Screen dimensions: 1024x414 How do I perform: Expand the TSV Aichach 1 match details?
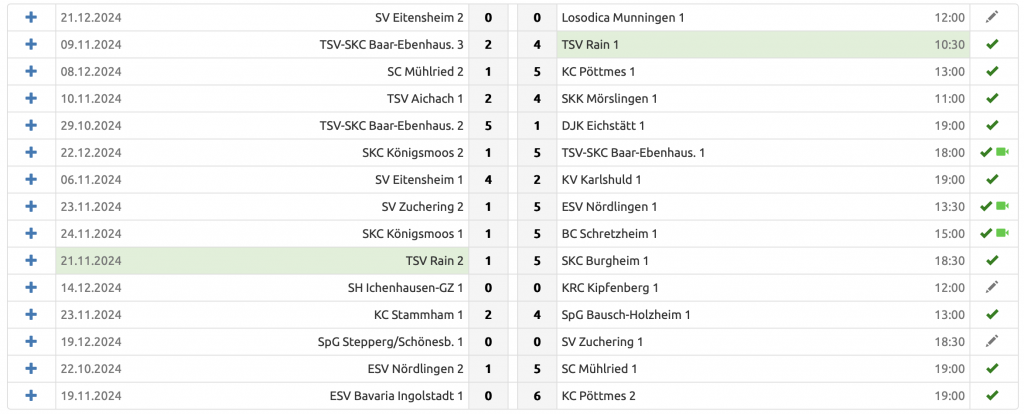point(31,99)
